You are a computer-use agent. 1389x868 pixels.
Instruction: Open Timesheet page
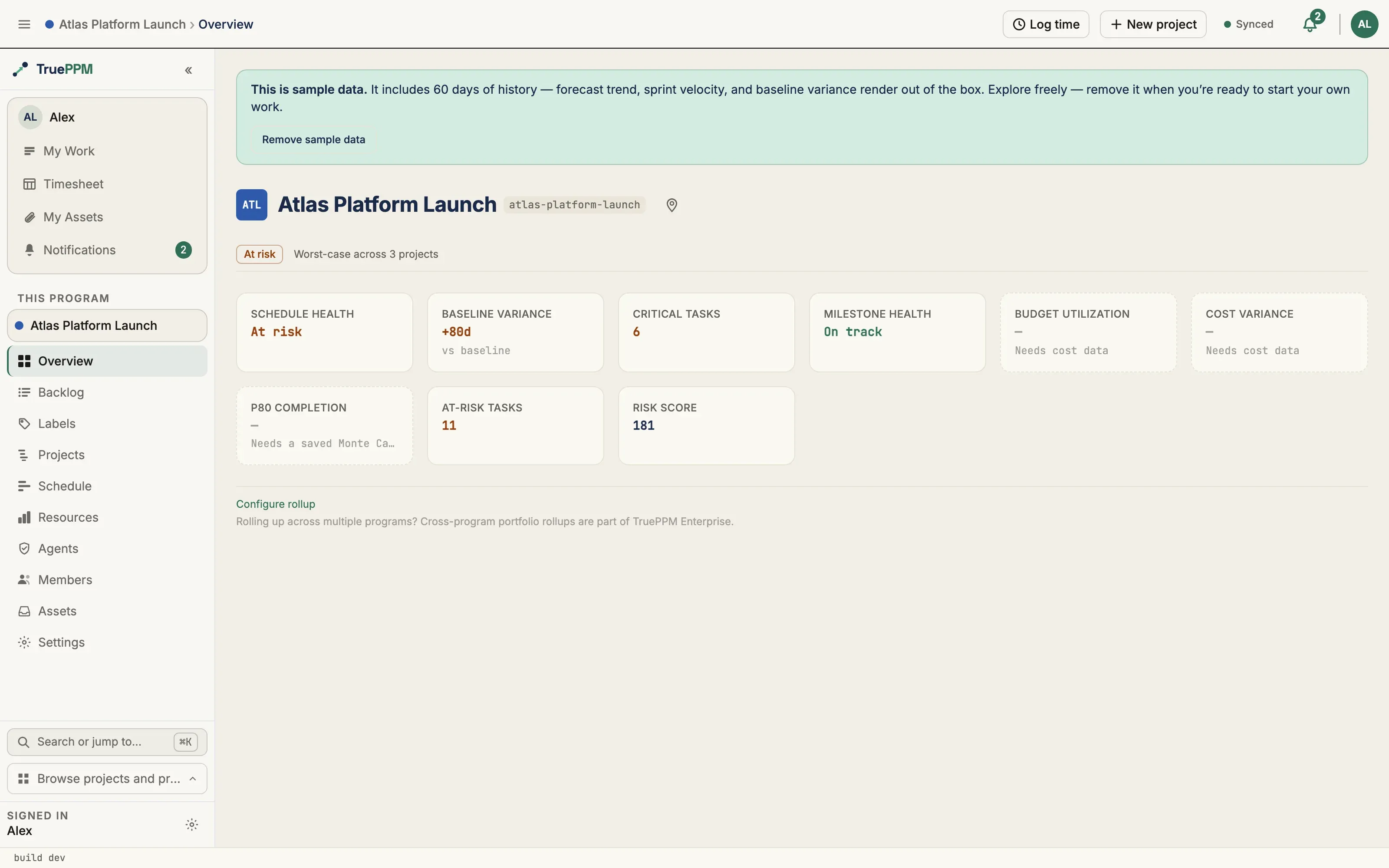tap(107, 184)
